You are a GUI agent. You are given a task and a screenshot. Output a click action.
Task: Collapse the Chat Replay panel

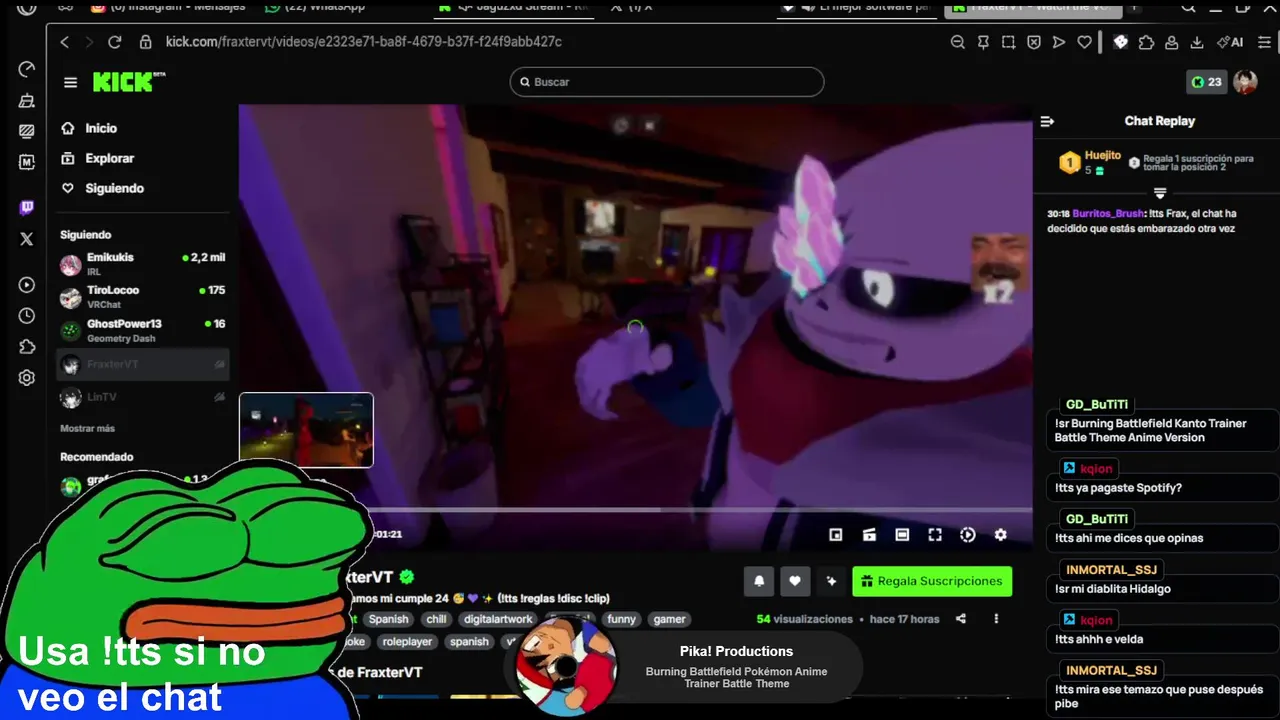click(x=1047, y=121)
